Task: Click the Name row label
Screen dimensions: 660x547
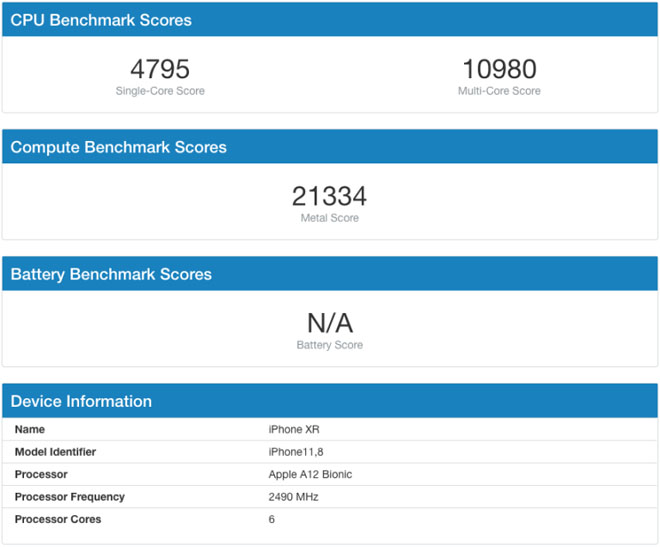Action: coord(30,429)
